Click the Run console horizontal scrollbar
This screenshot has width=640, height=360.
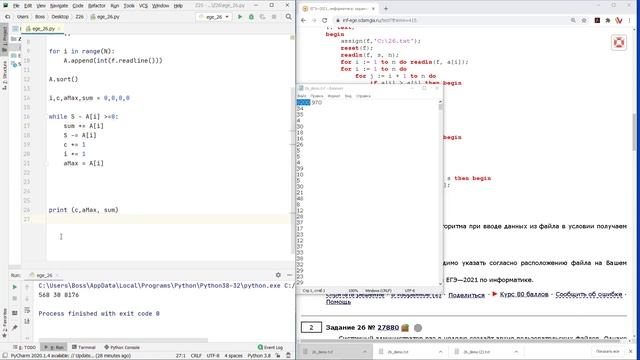pyautogui.click(x=123, y=340)
